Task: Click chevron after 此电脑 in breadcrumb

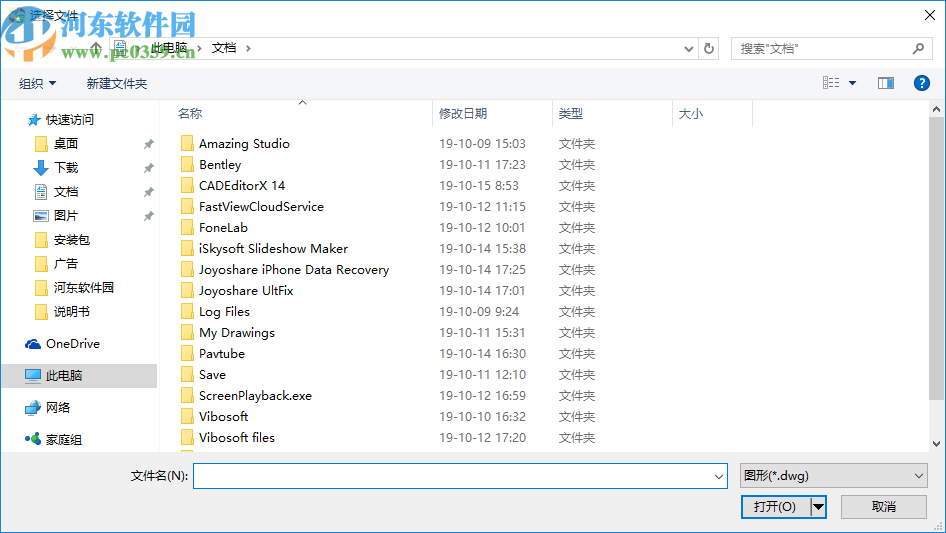Action: click(x=199, y=48)
